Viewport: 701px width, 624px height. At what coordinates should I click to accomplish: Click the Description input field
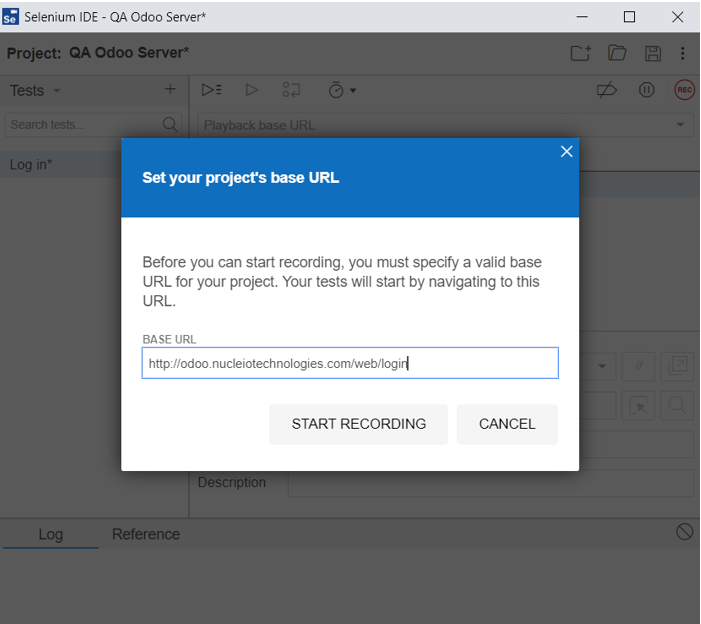pyautogui.click(x=491, y=483)
